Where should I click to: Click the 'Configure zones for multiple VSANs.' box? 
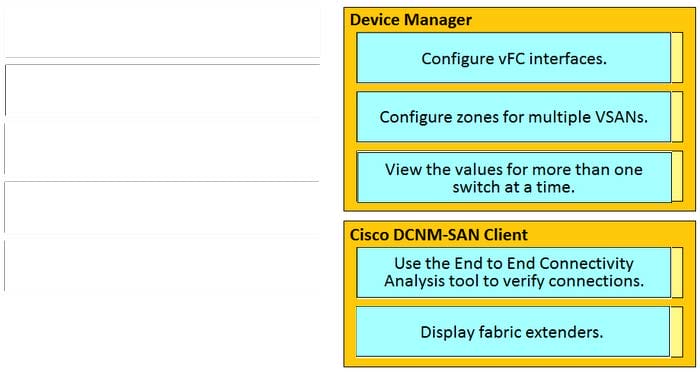click(514, 117)
